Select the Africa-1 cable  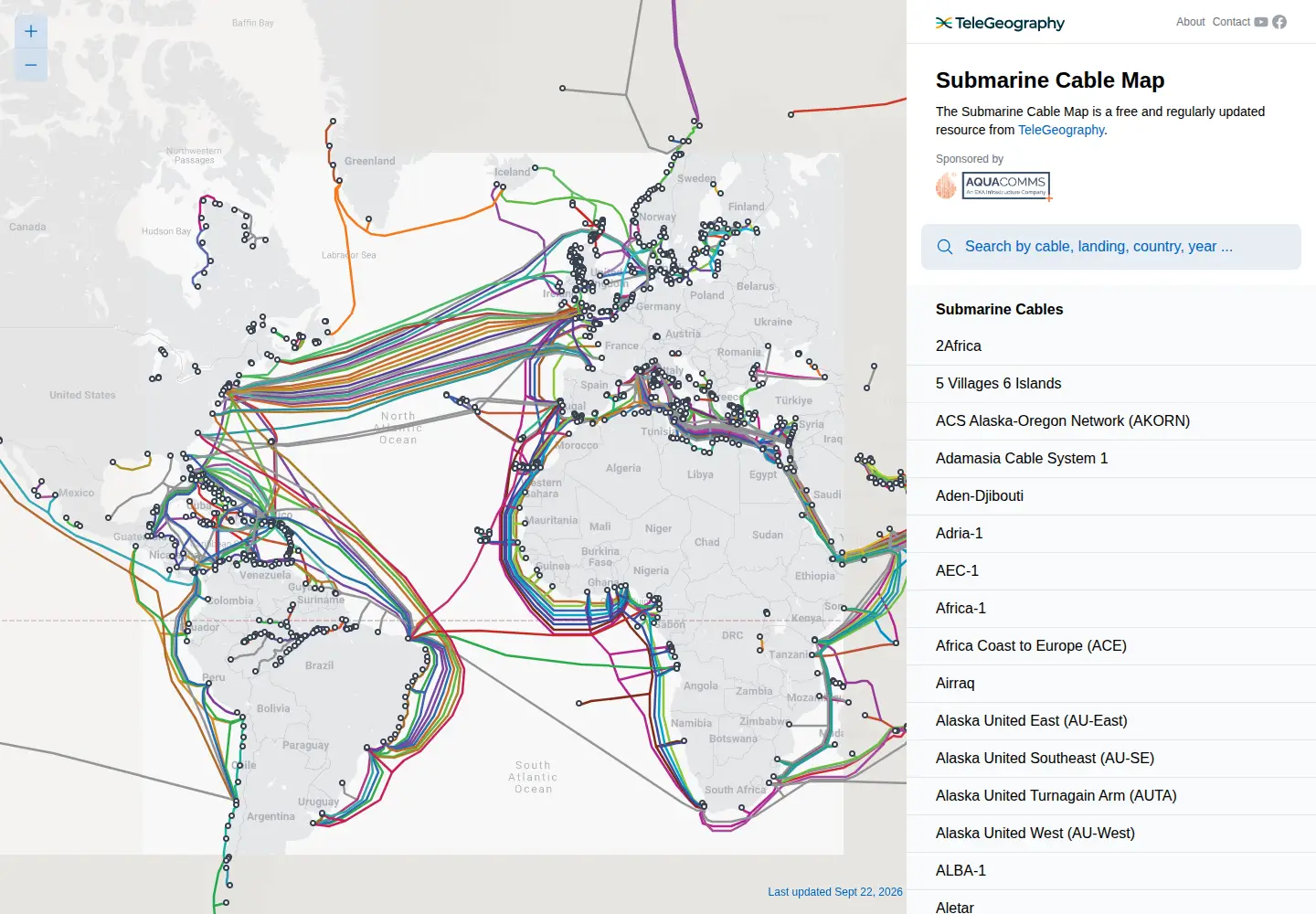[x=1111, y=609]
